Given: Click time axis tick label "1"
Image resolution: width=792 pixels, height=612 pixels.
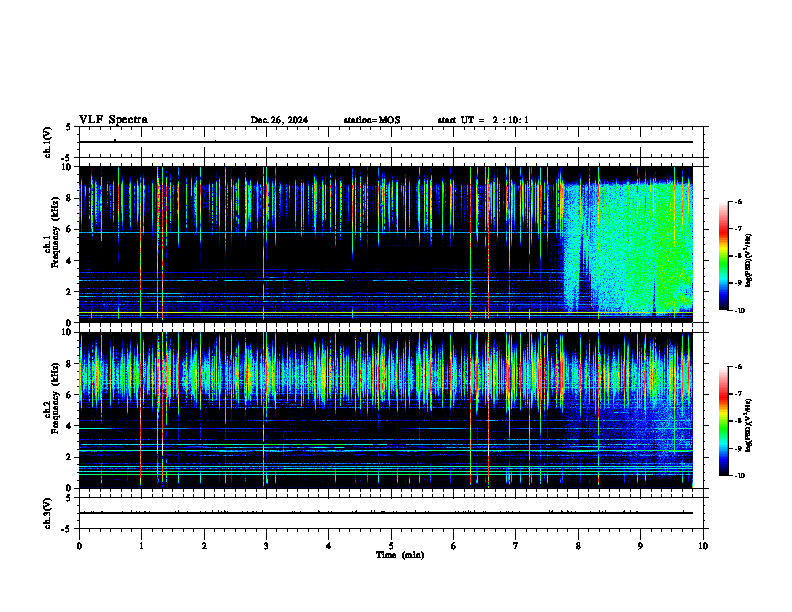Looking at the screenshot, I should click(141, 546).
